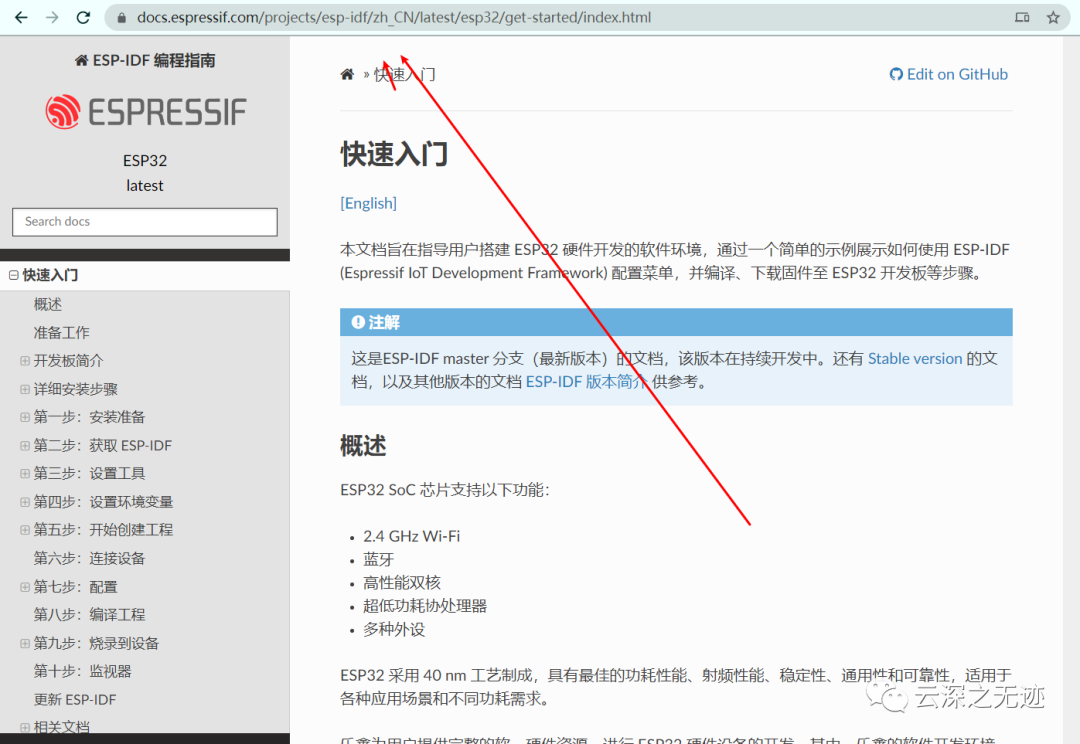
Task: Click the browser back arrow
Action: 22,17
